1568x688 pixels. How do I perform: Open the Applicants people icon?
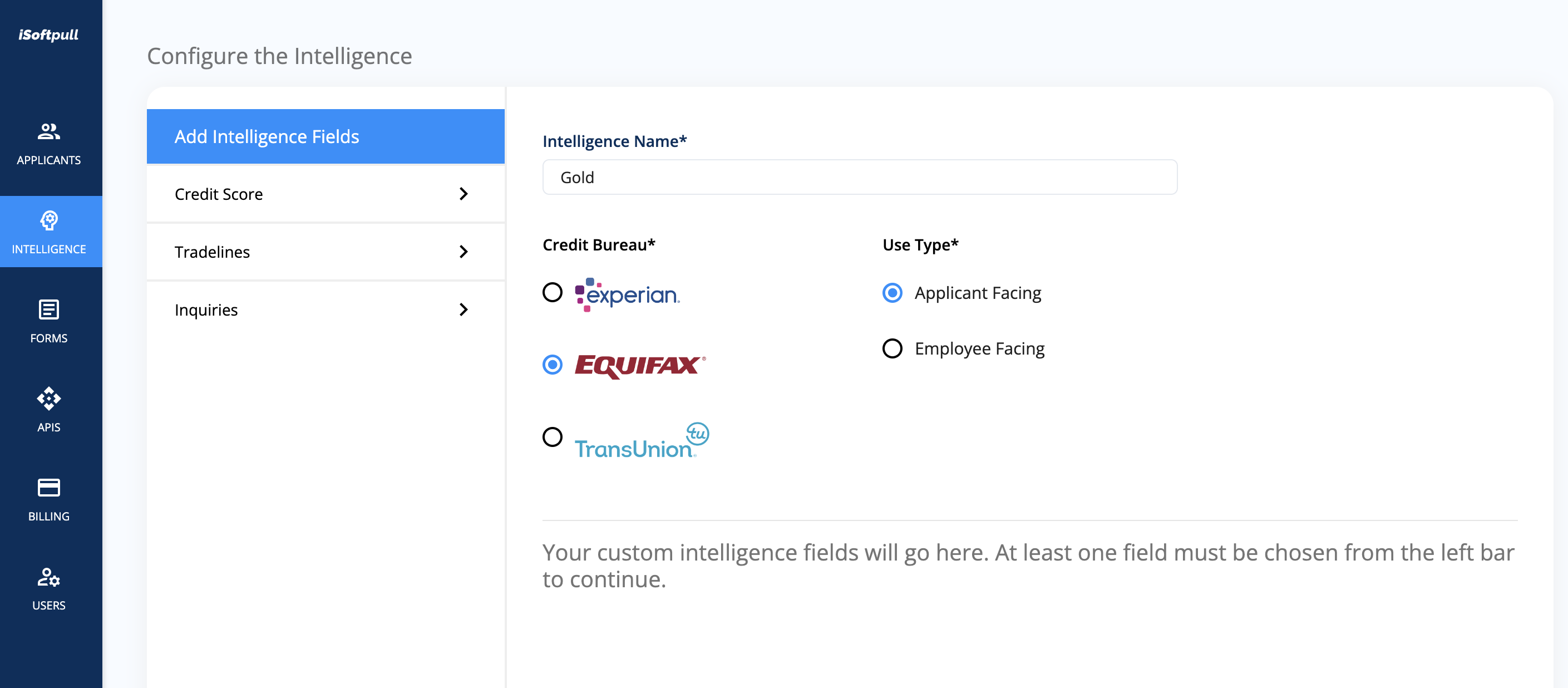click(x=49, y=131)
